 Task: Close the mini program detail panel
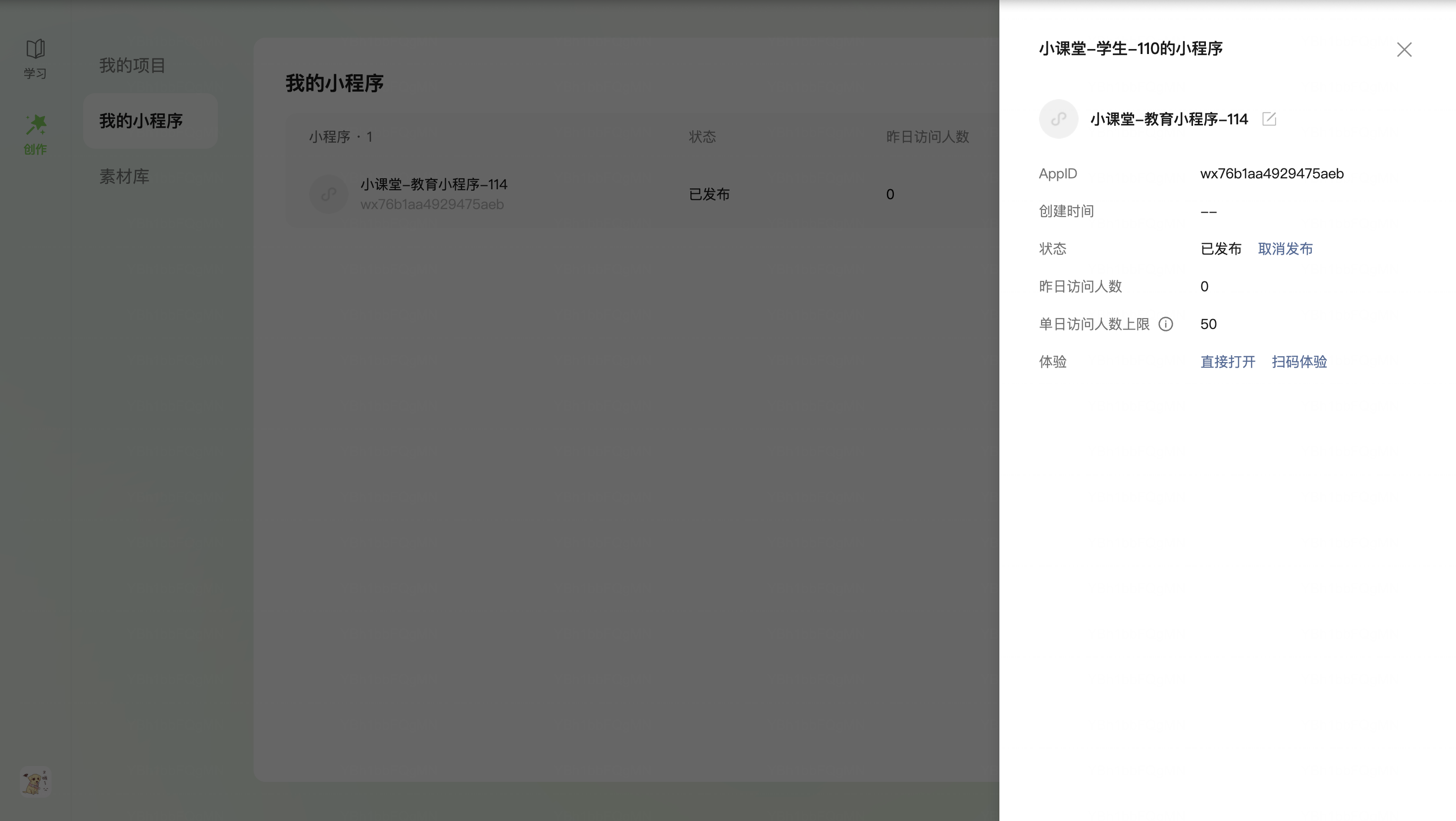(1404, 50)
